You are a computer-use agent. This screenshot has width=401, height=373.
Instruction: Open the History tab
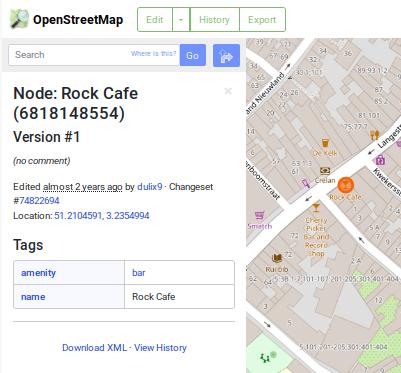point(214,20)
